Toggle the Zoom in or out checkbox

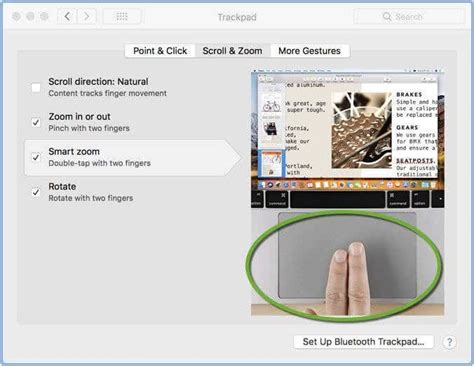coord(36,122)
